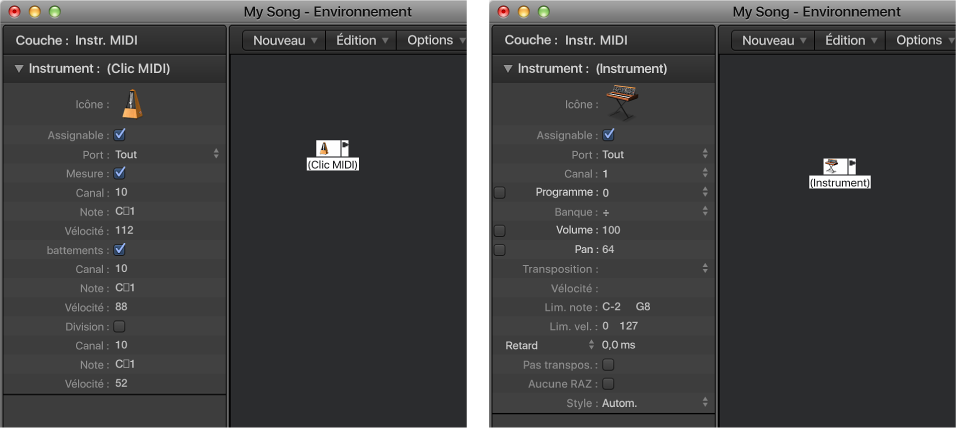956x428 pixels.
Task: Click the output flag on the Clic MIDI object
Action: pos(344,148)
